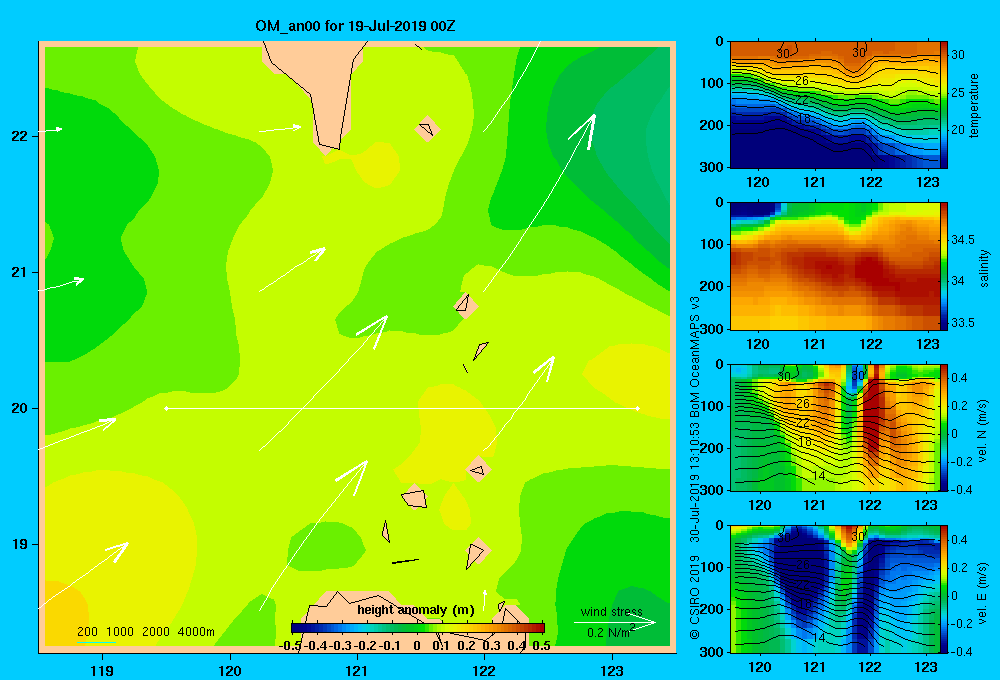Click the salinity section plot
This screenshot has width=1000, height=680.
(834, 266)
